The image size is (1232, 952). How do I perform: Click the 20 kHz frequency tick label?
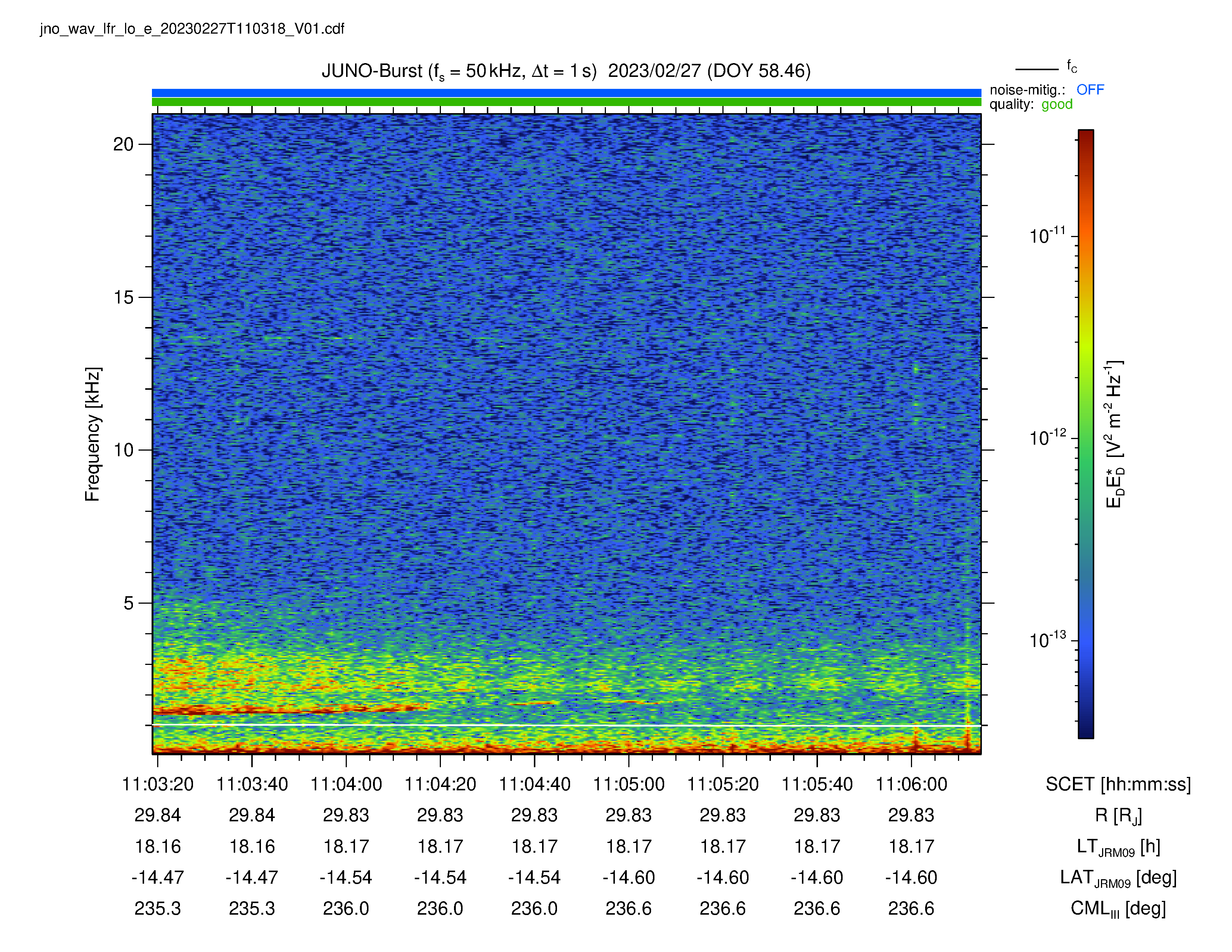(123, 144)
